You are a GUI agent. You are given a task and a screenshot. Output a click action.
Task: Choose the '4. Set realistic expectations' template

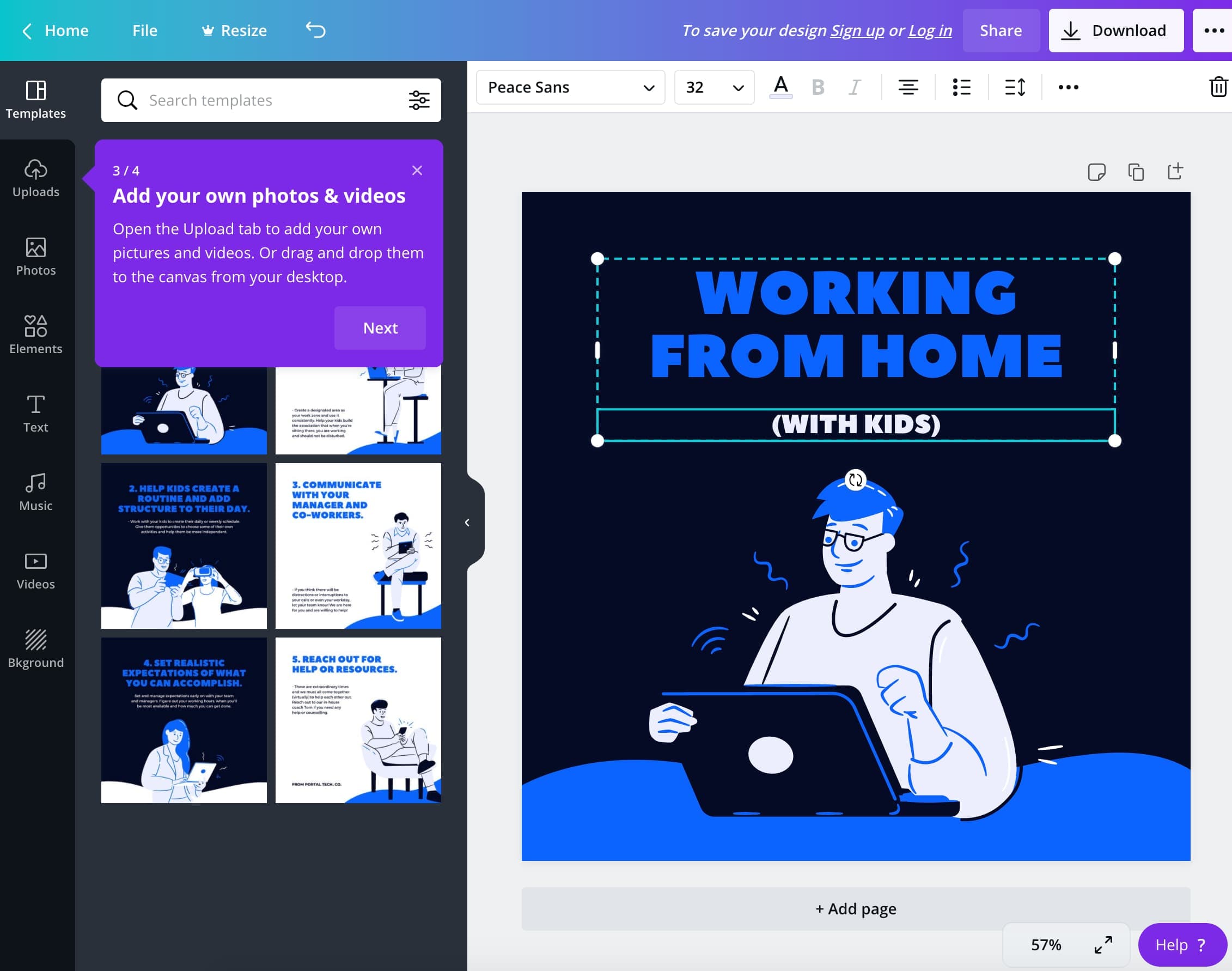coord(184,720)
